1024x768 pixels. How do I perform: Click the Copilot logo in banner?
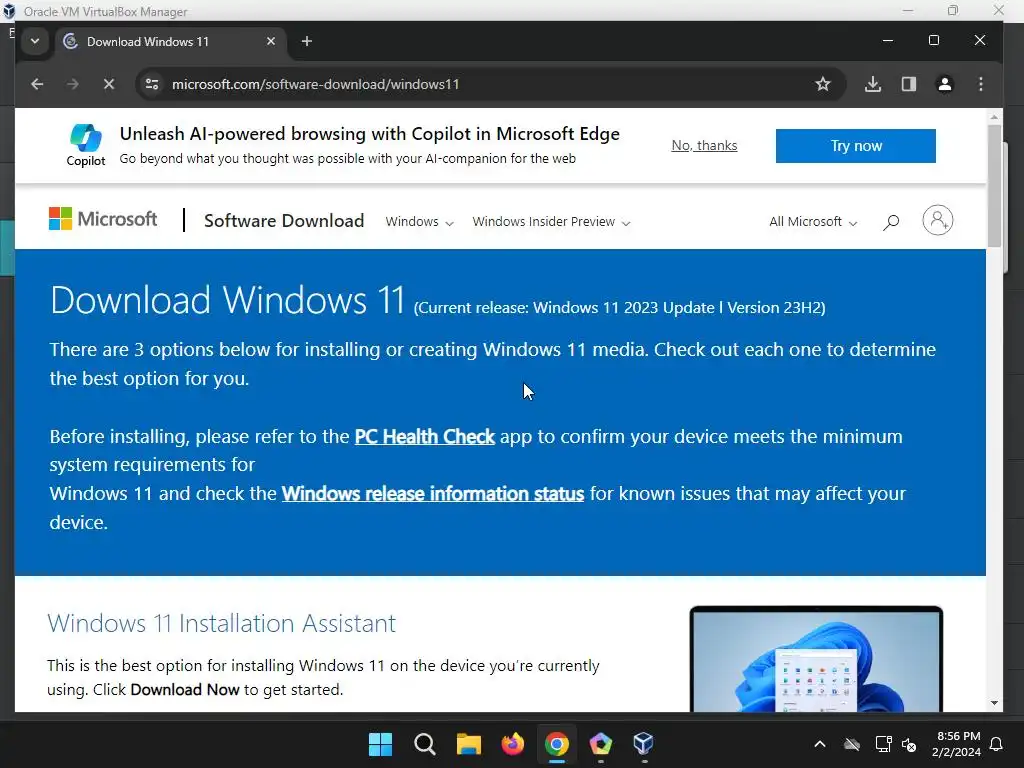(x=86, y=145)
